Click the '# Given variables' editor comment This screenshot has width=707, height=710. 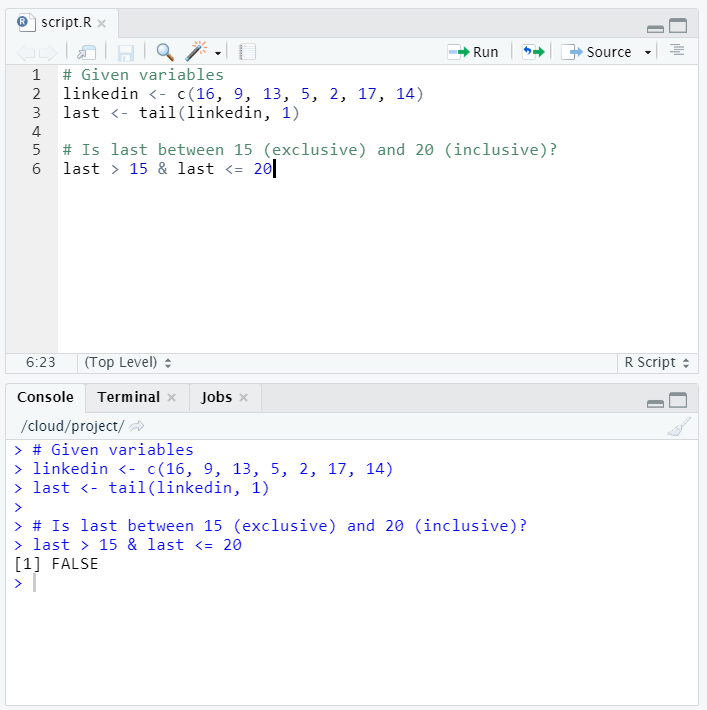click(143, 75)
